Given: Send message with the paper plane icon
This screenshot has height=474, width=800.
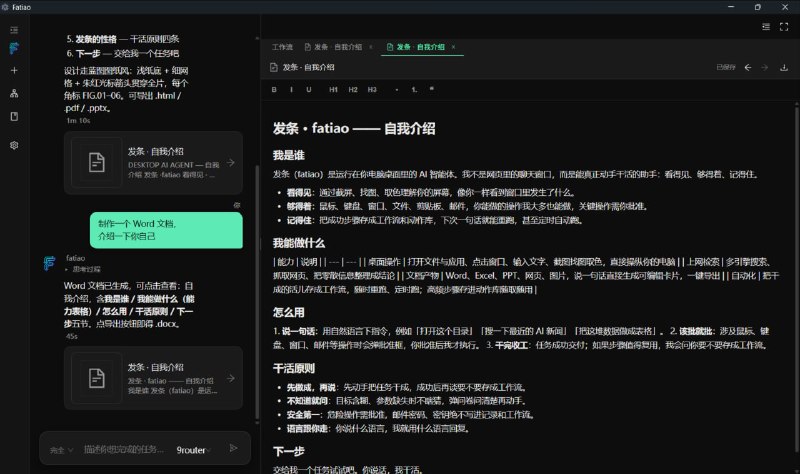Looking at the screenshot, I should [x=233, y=448].
